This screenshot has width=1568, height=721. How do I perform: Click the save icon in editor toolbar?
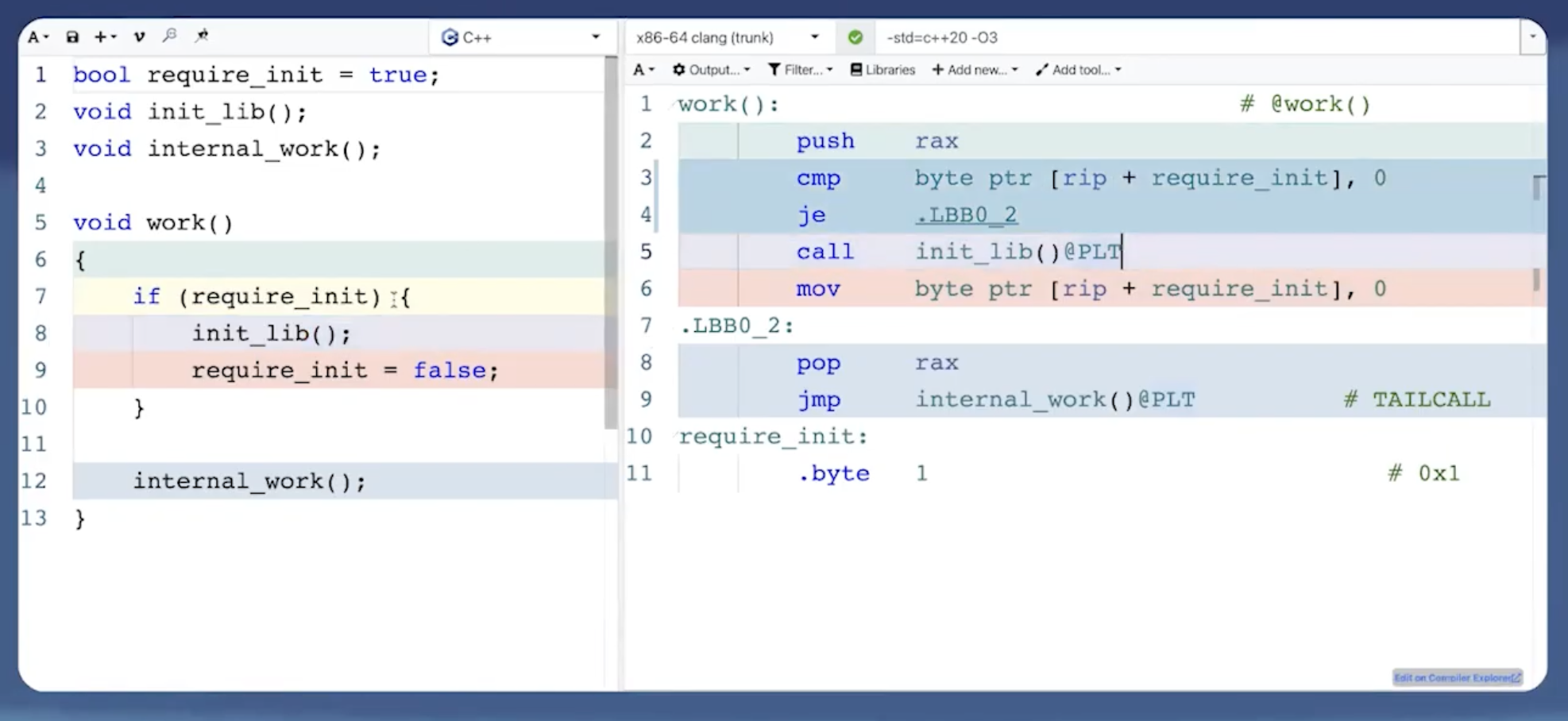(72, 37)
